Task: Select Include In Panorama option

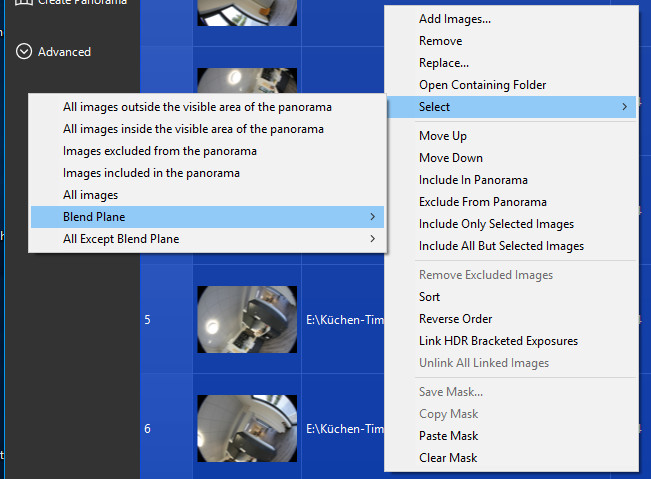Action: (473, 180)
